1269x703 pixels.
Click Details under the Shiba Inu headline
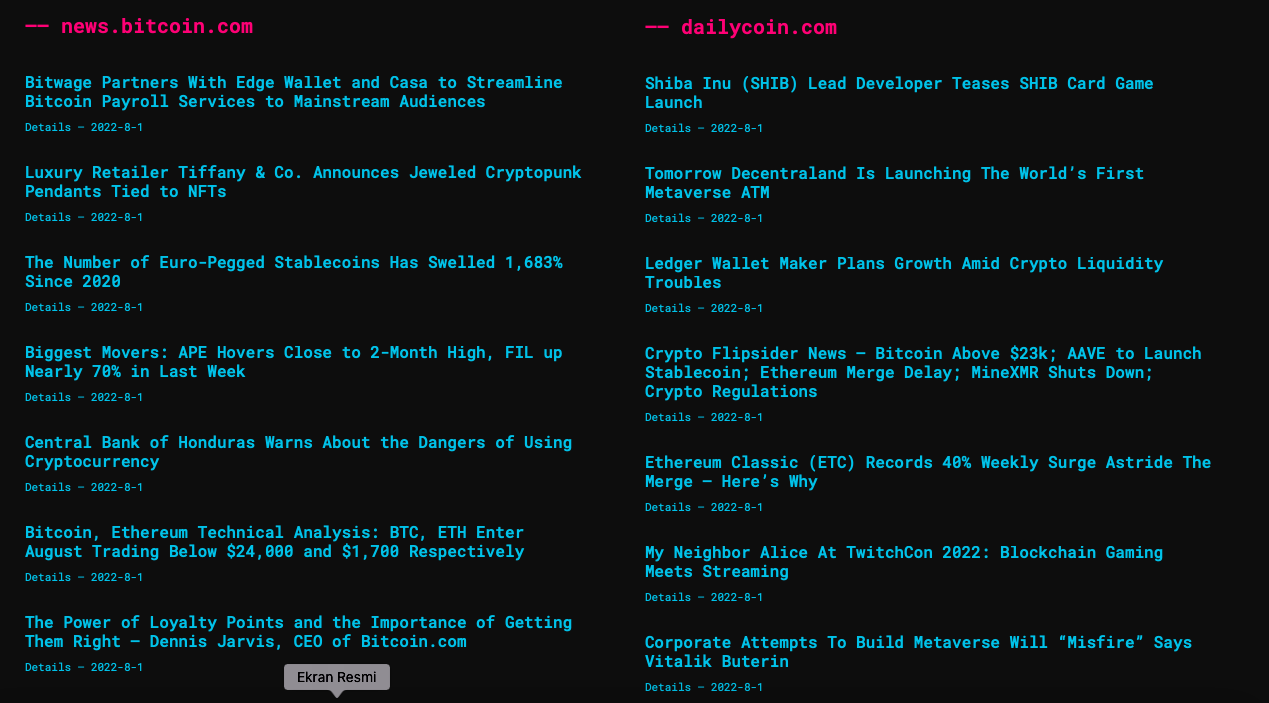668,129
